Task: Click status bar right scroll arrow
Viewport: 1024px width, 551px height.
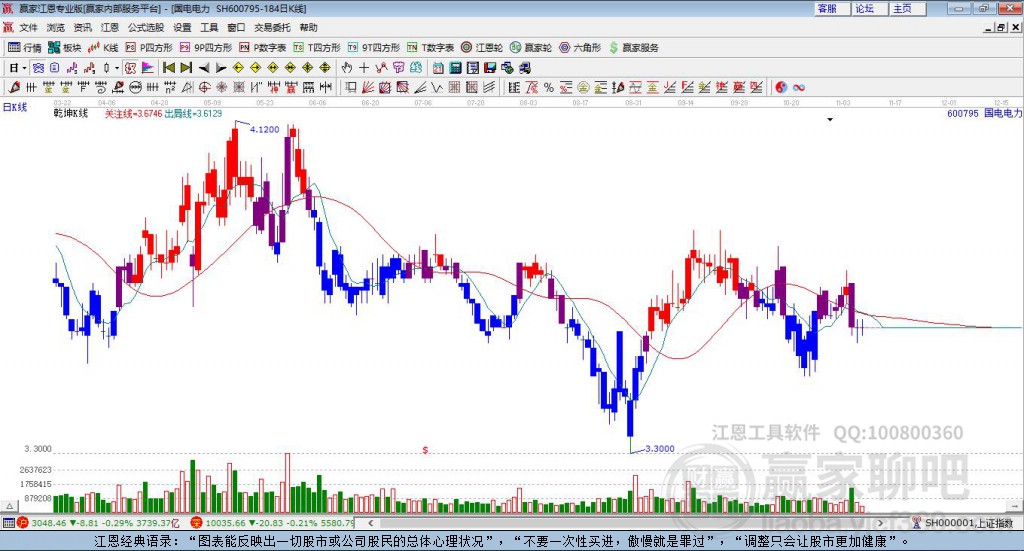Action: coord(880,523)
